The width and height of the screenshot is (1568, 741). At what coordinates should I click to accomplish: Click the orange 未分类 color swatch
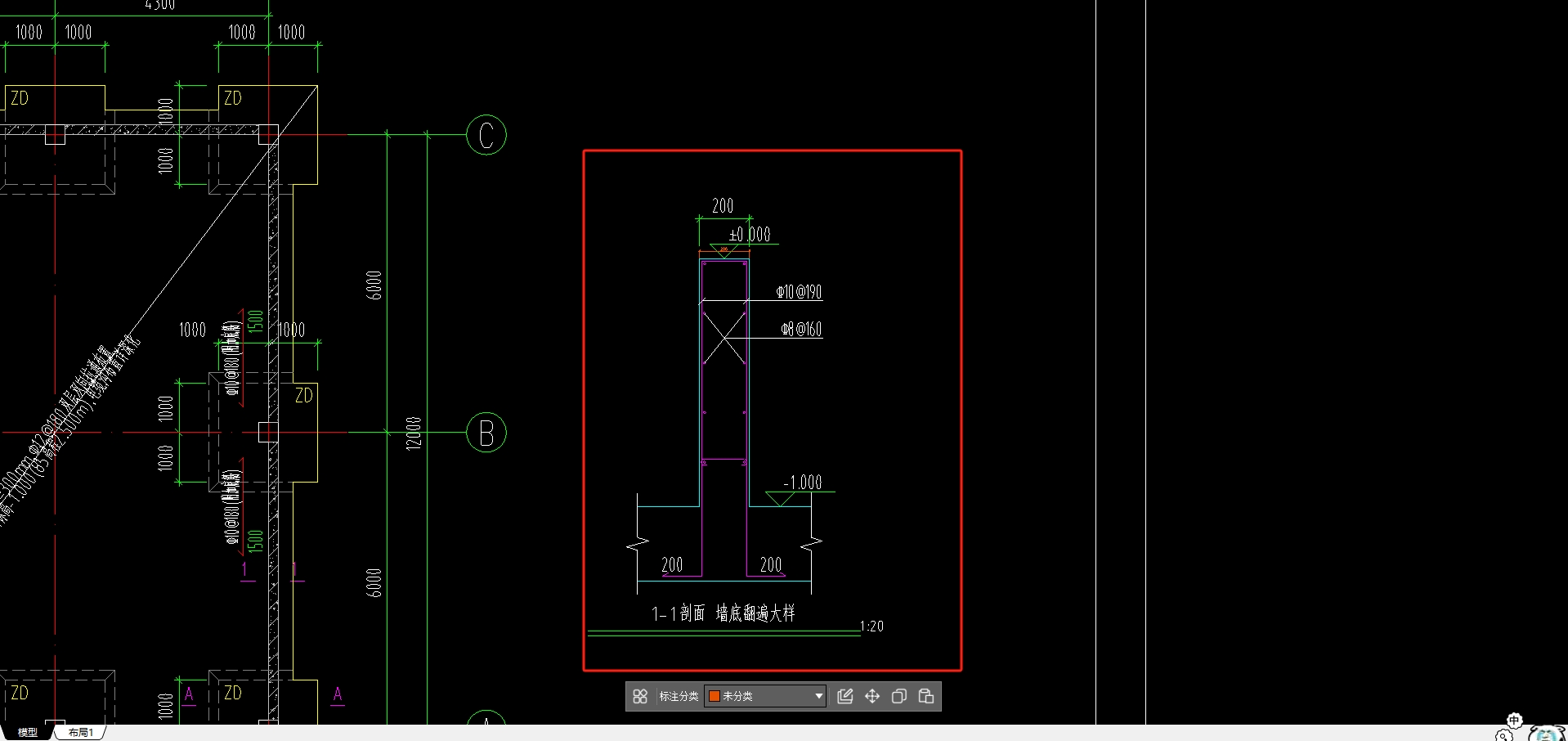coord(714,696)
